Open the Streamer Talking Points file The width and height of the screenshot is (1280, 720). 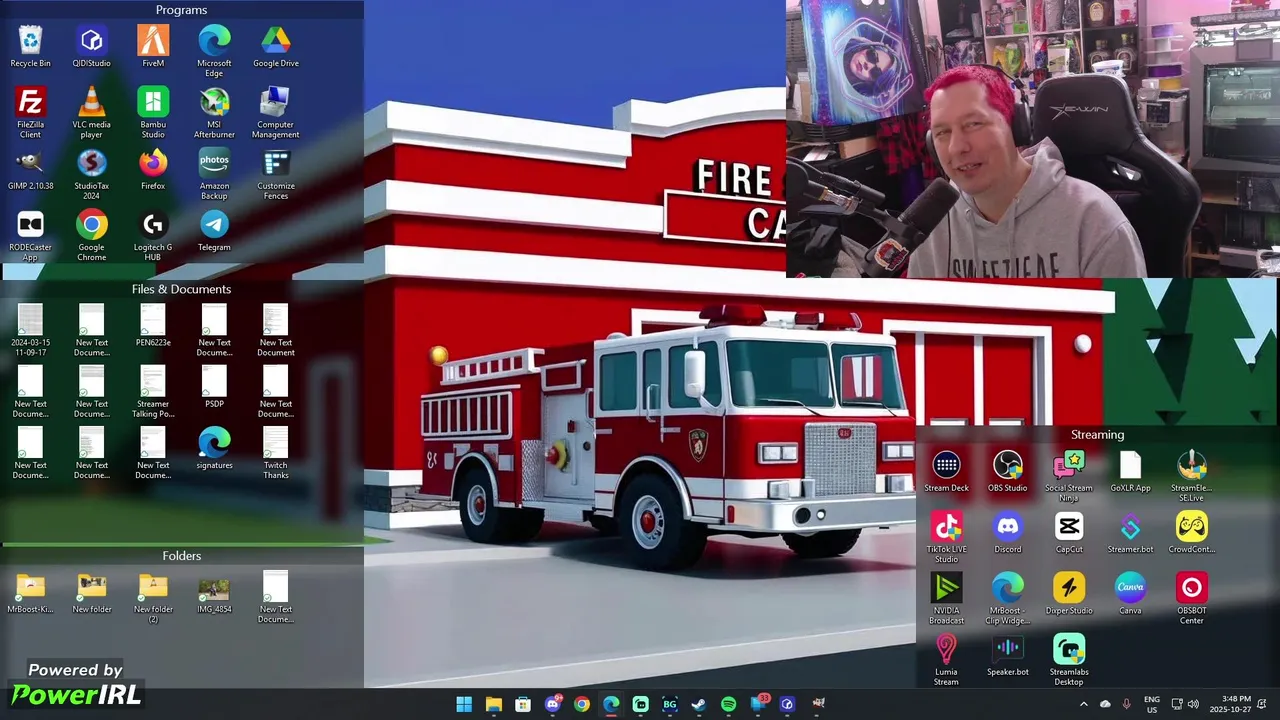click(153, 392)
